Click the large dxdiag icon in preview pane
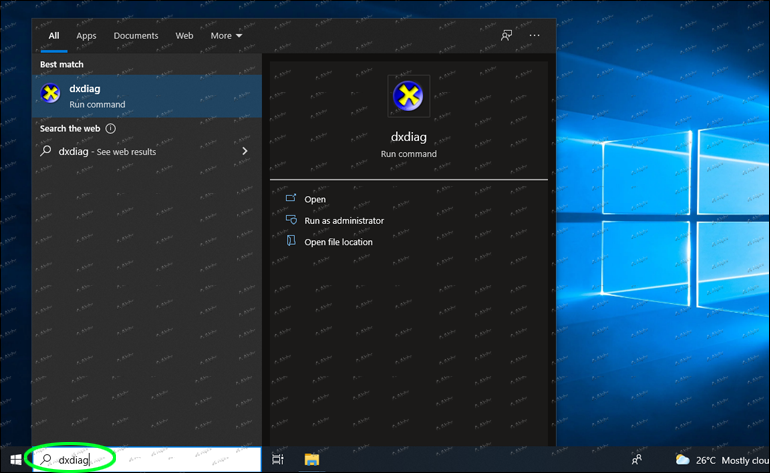This screenshot has width=770, height=473. point(409,96)
